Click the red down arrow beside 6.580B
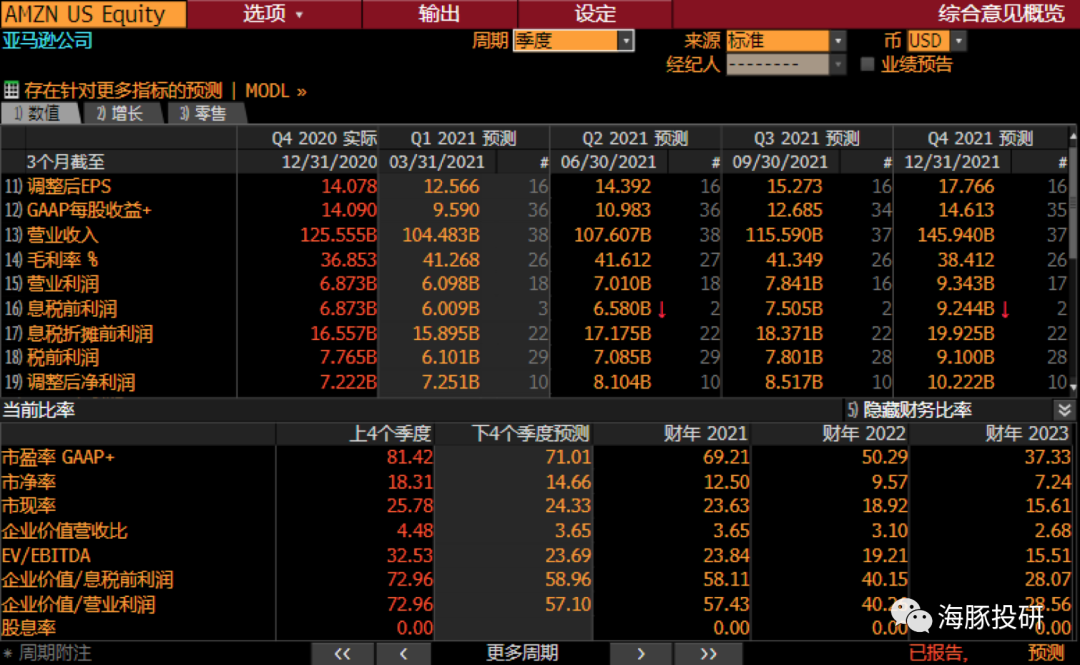The height and width of the screenshot is (665, 1080). 662,309
